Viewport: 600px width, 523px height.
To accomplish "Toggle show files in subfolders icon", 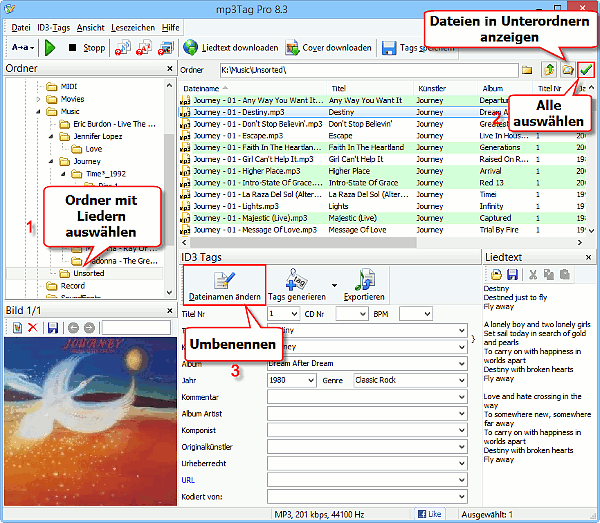I will (568, 70).
